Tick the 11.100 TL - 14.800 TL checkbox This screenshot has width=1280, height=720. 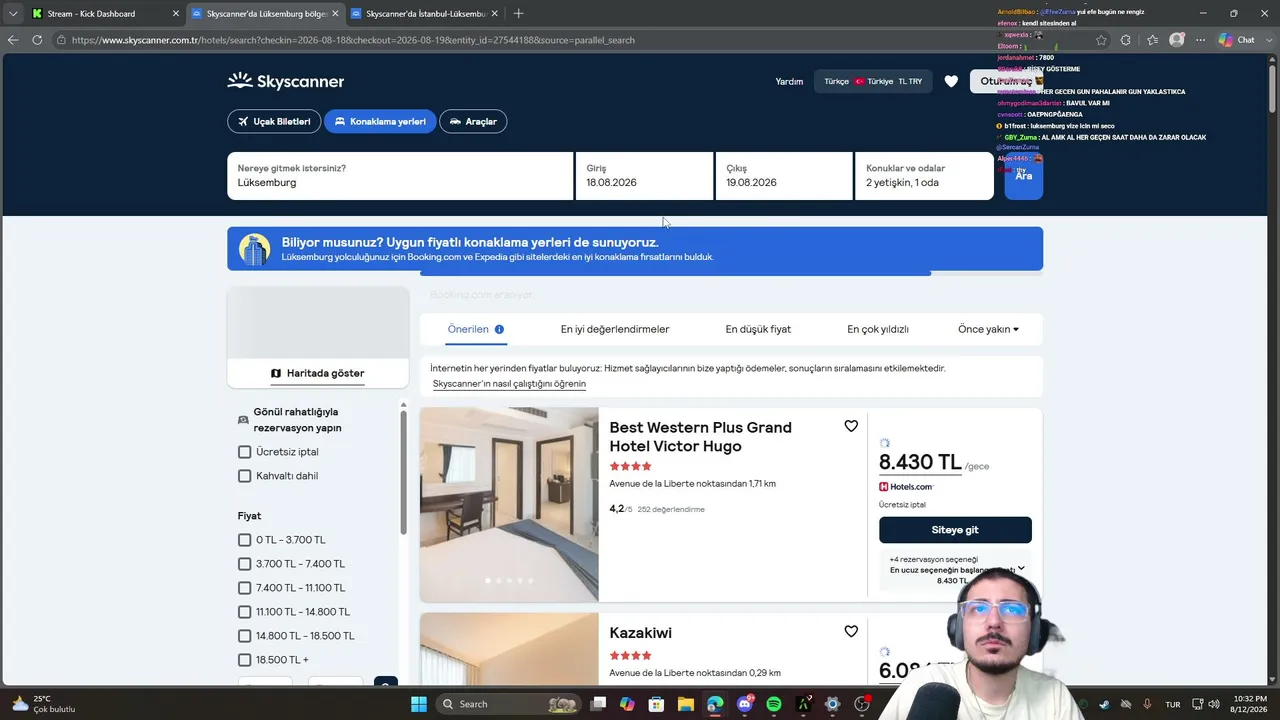pyautogui.click(x=244, y=612)
